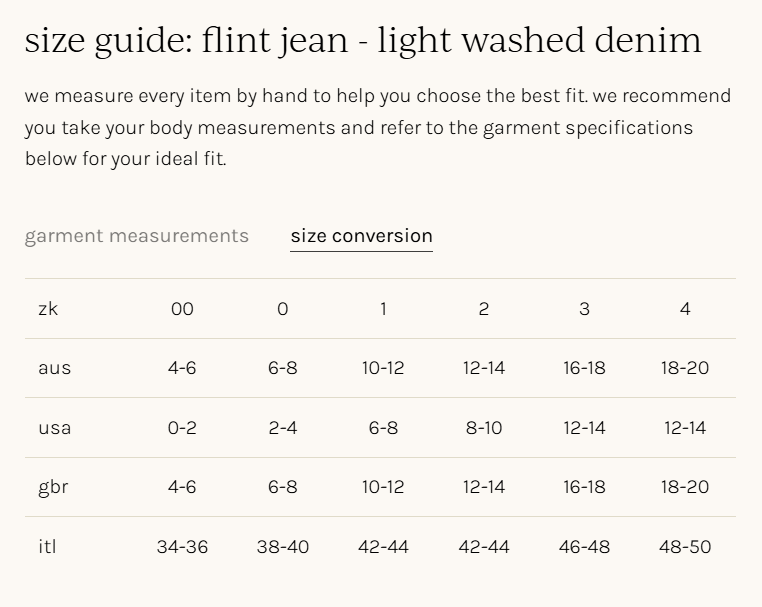
Task: Click the aus 4-6 size cell
Action: click(x=182, y=368)
